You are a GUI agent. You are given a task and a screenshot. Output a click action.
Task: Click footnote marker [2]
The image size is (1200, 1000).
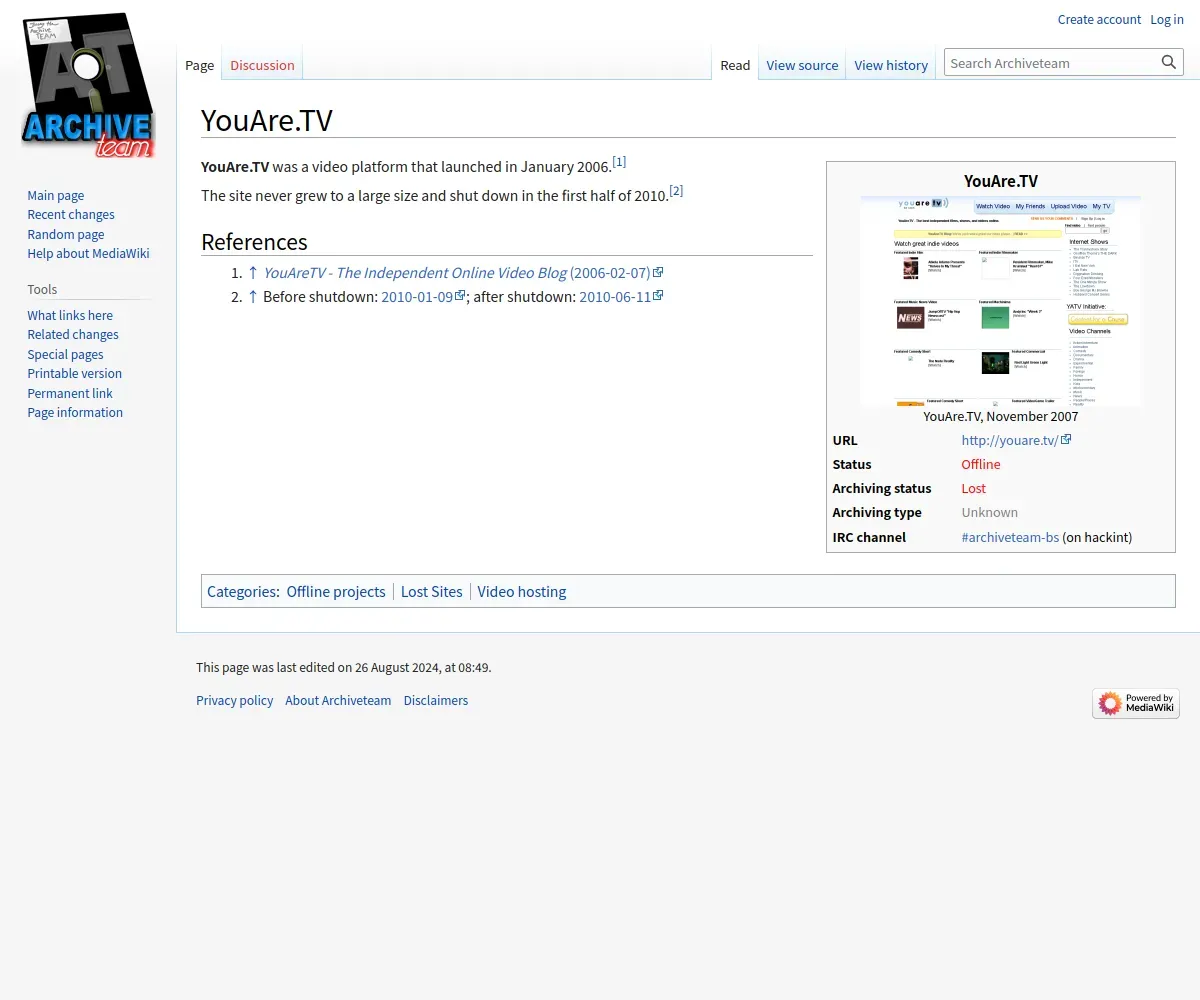pos(676,190)
